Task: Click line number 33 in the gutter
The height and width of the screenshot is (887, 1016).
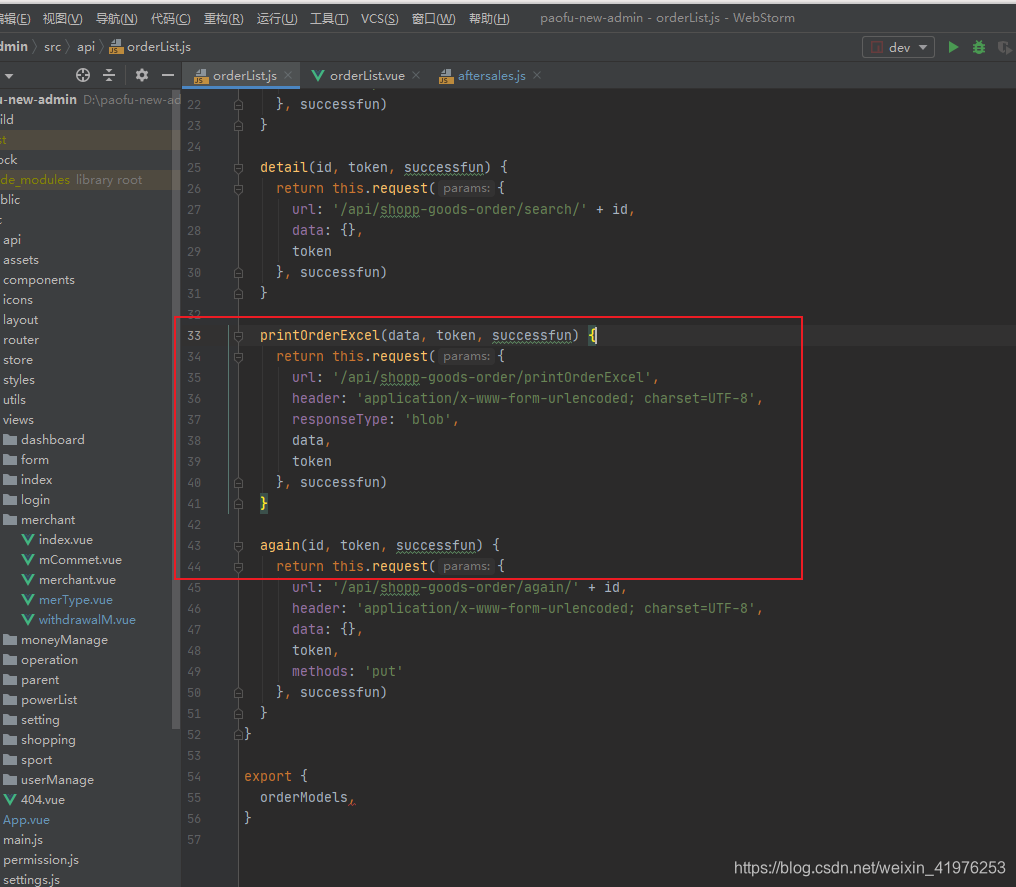Action: click(x=194, y=336)
